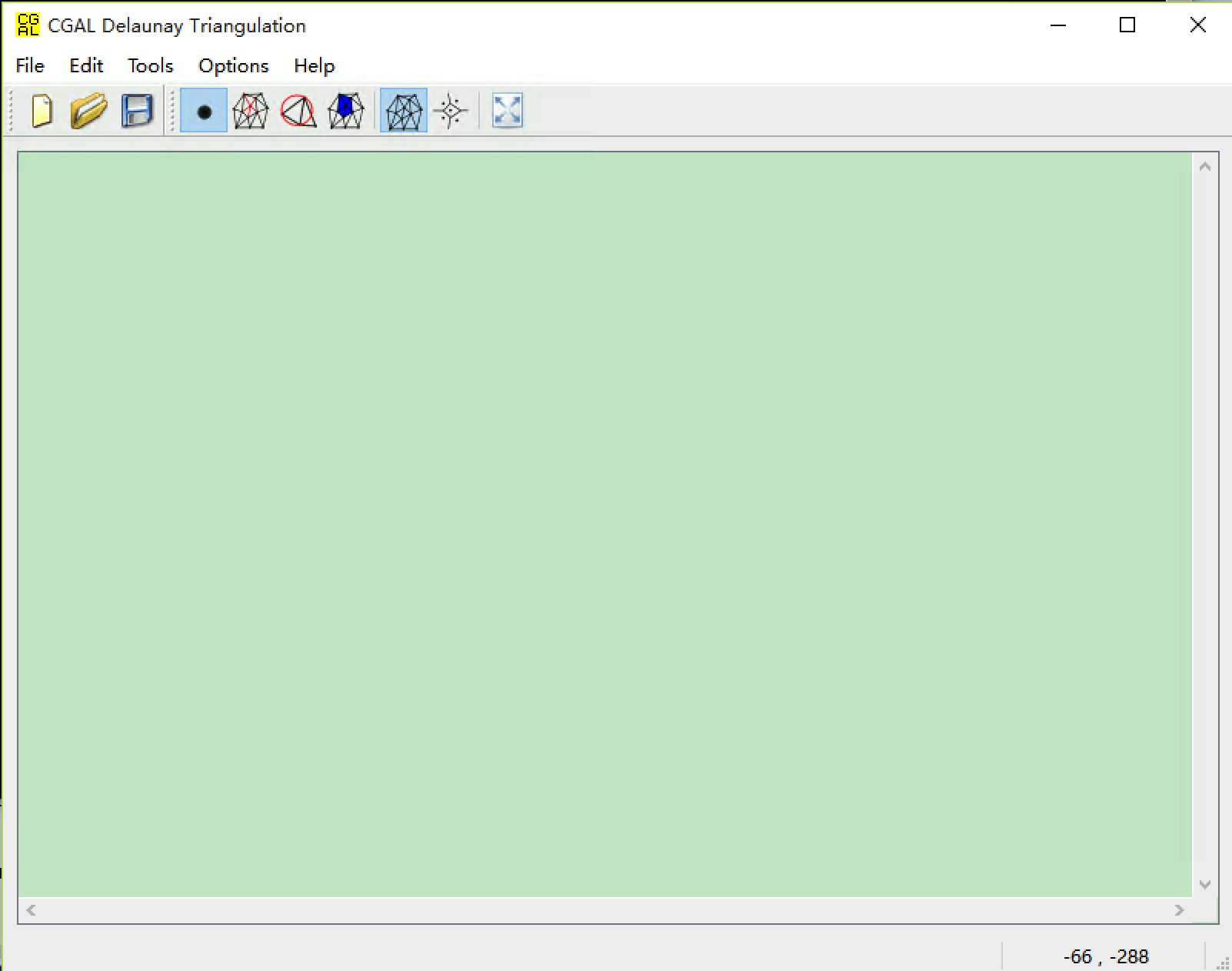Enable the Show Conflict Zone blue face tool
1232x971 pixels.
(x=346, y=111)
